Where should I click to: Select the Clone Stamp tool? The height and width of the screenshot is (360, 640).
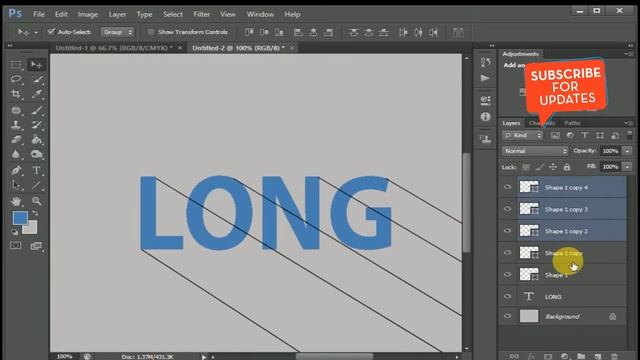tap(16, 125)
